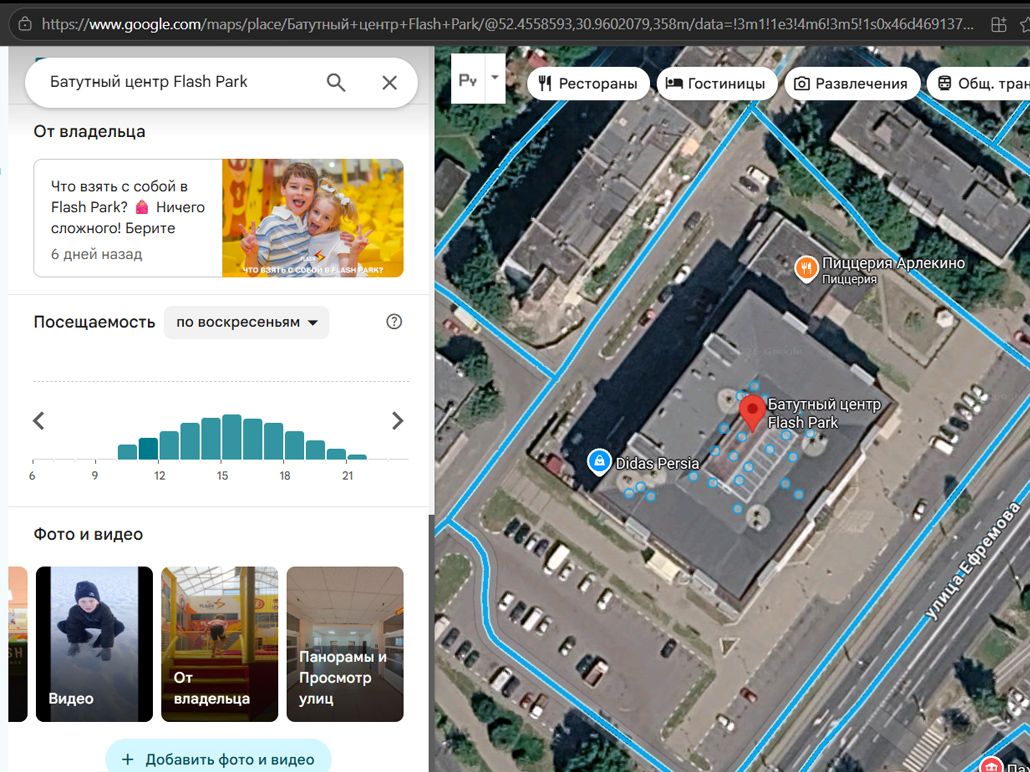Click the smallest bar after 21 hours
This screenshot has width=1030, height=772.
click(x=357, y=457)
